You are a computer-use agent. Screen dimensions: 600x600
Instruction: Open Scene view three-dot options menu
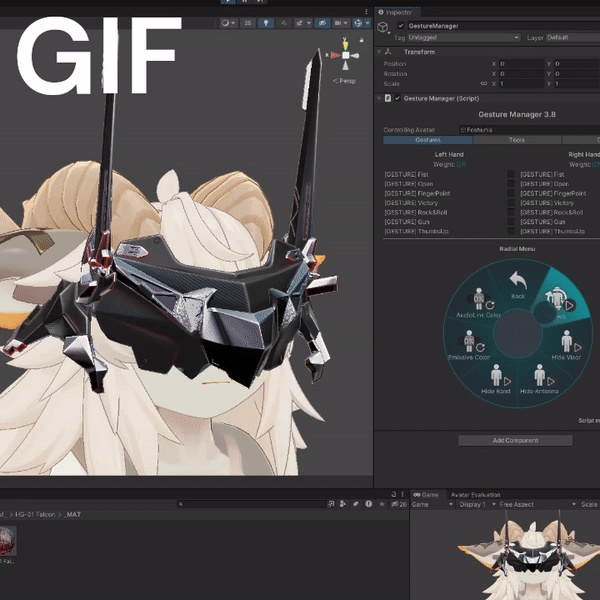tap(366, 11)
